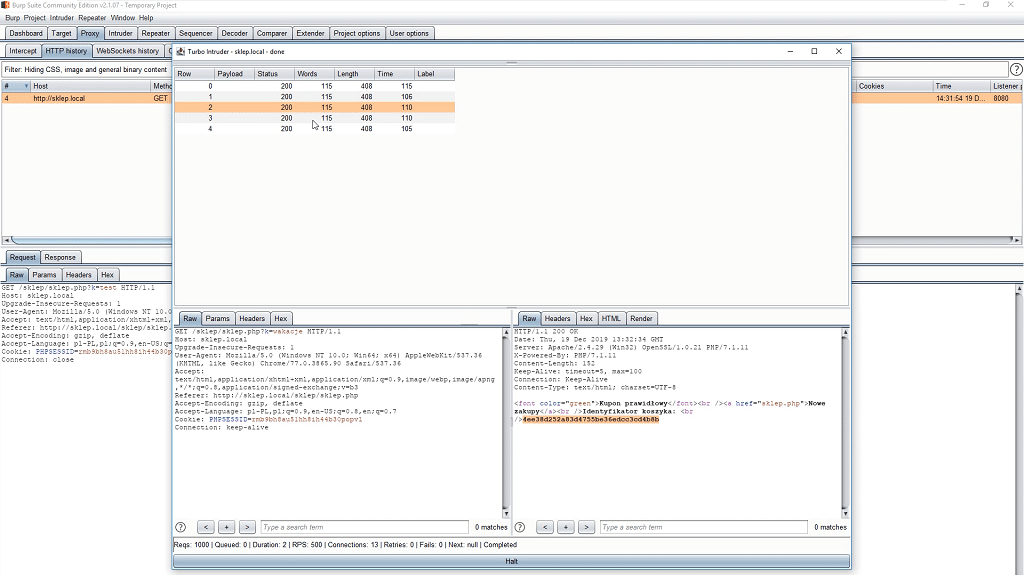The width and height of the screenshot is (1024, 576).
Task: Open the Project menu
Action: pyautogui.click(x=35, y=18)
